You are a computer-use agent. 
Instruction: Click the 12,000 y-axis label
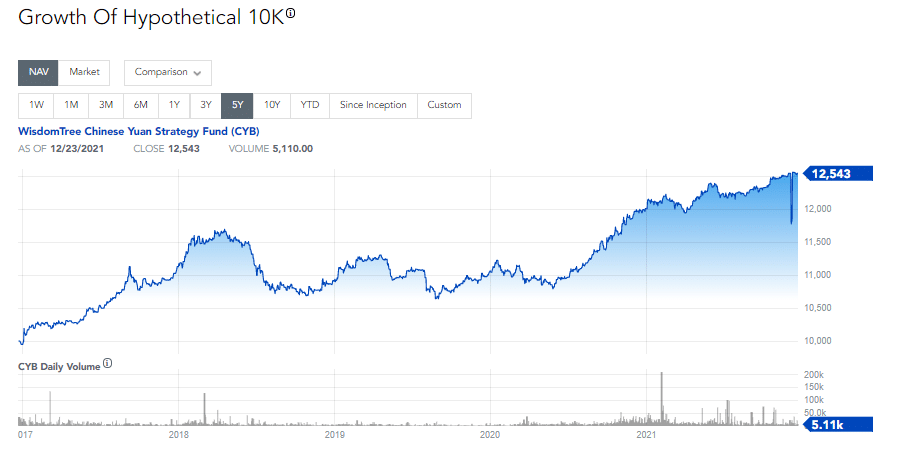[817, 209]
